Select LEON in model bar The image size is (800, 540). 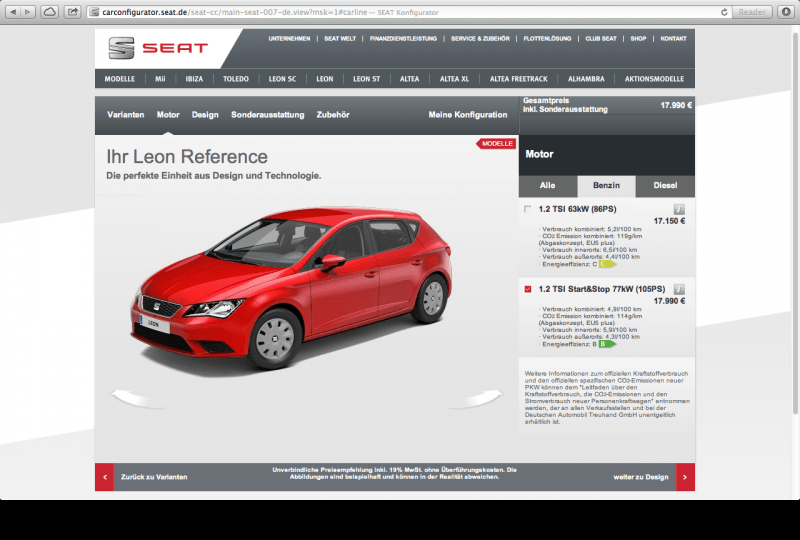click(x=324, y=79)
